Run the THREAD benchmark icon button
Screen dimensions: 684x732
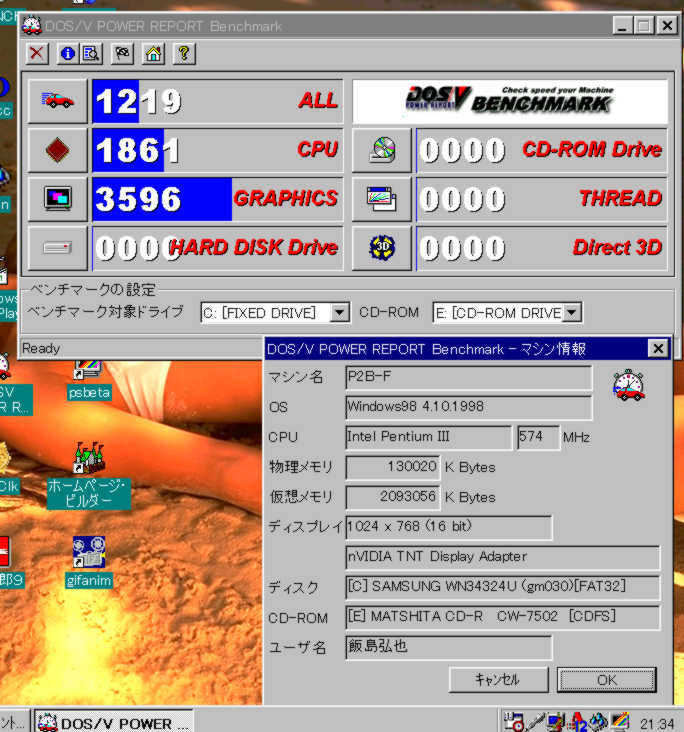[x=382, y=199]
